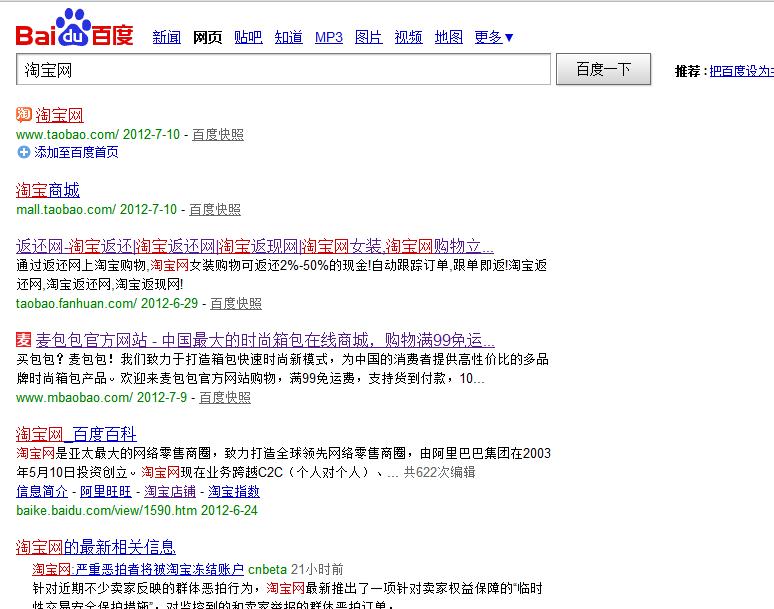Image resolution: width=774 pixels, height=609 pixels.
Task: Expand the 更多 dropdown menu
Action: click(x=494, y=37)
